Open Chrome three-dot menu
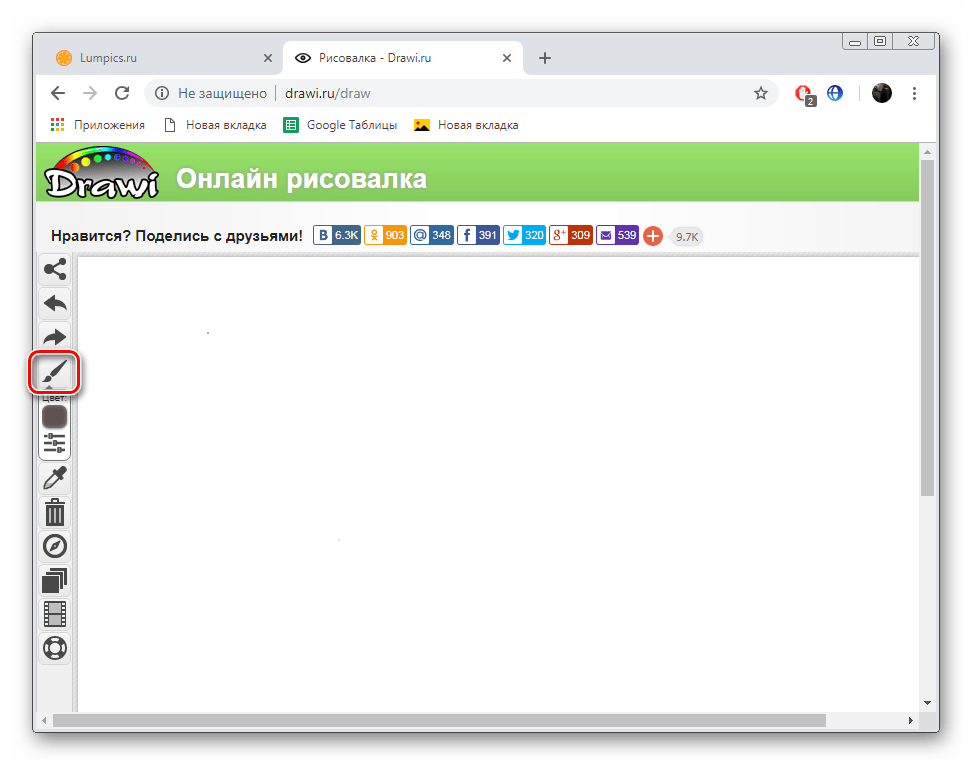Screen dimensions: 972x765 coord(914,93)
